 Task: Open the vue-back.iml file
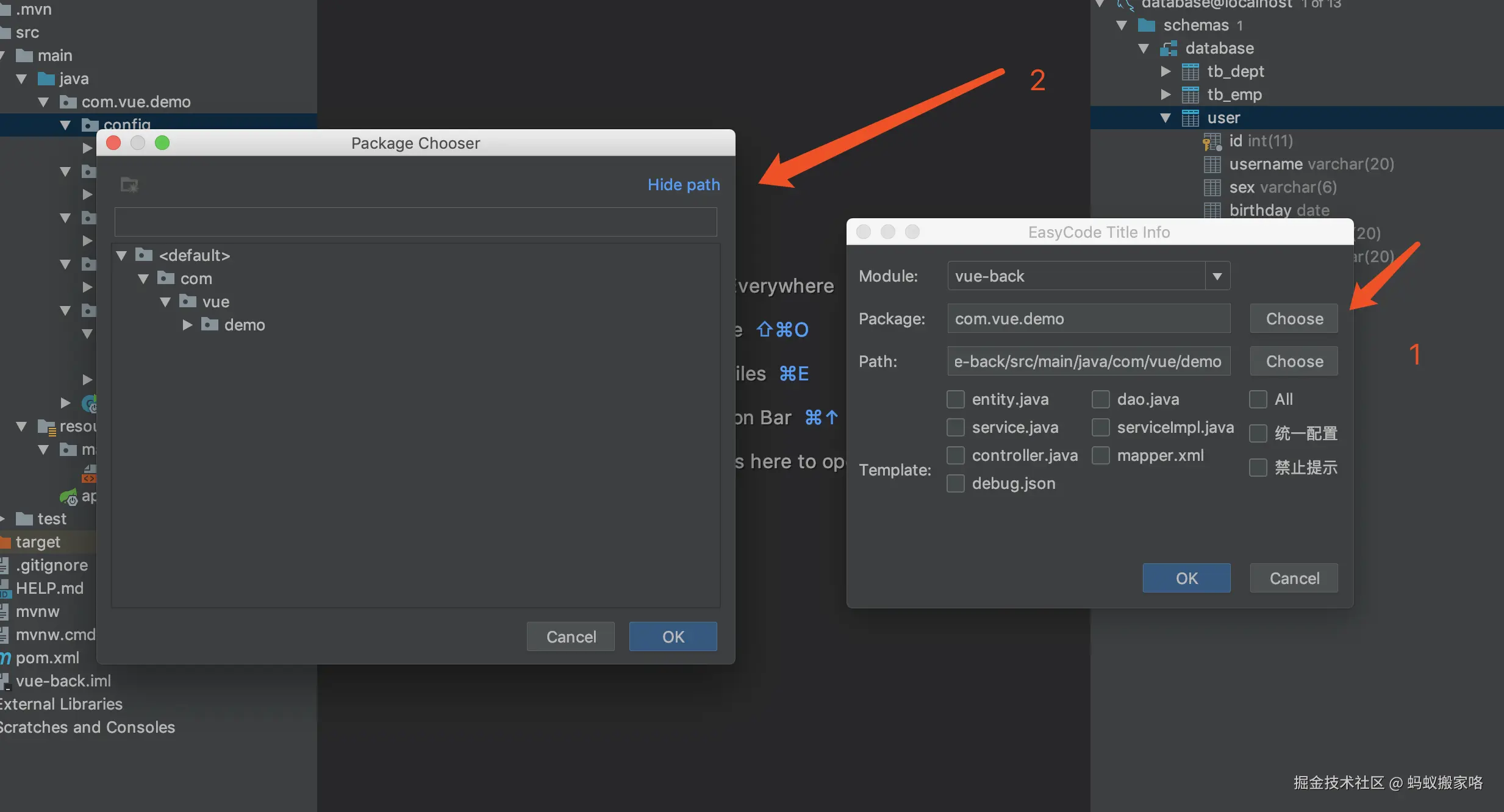[63, 681]
